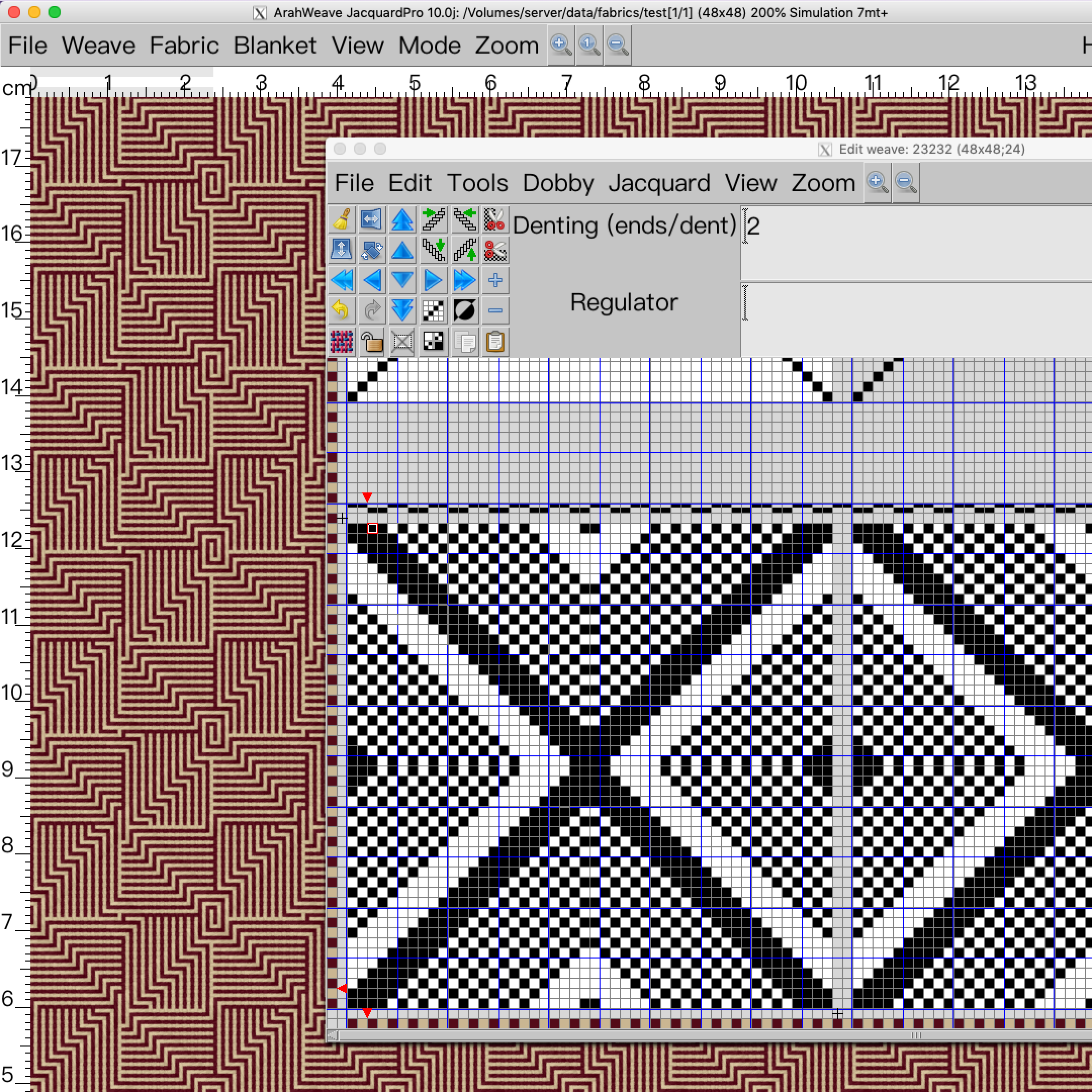Click the woven fabric preview icon
The width and height of the screenshot is (1092, 1092).
(342, 342)
